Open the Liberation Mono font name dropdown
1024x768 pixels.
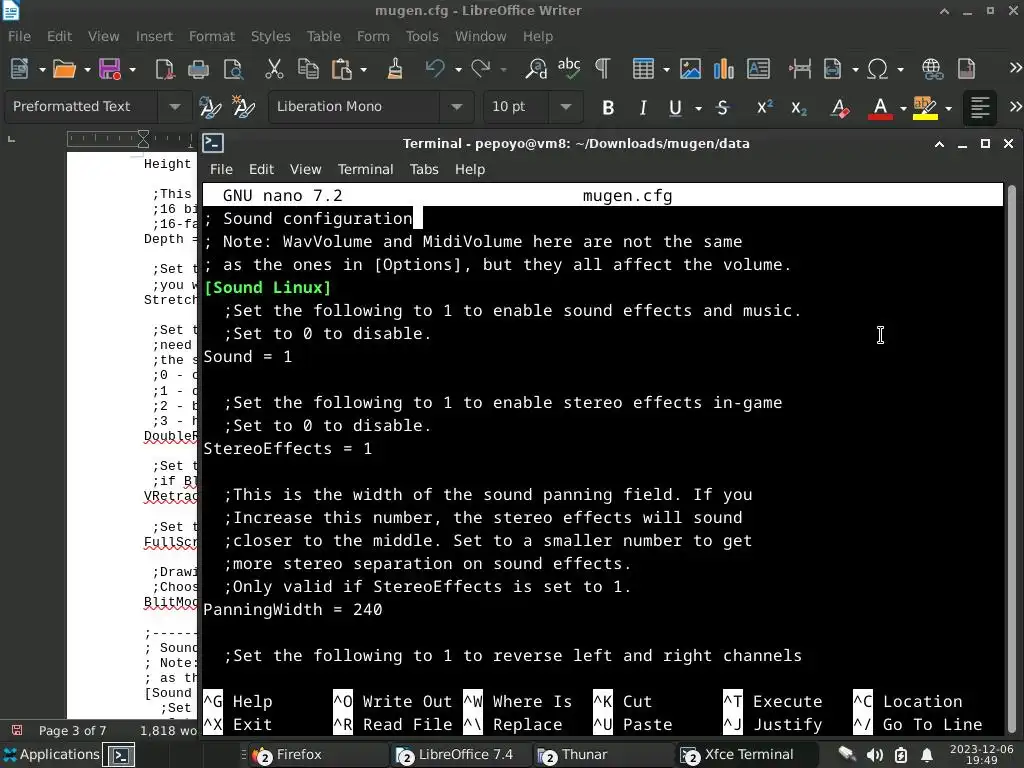click(456, 106)
